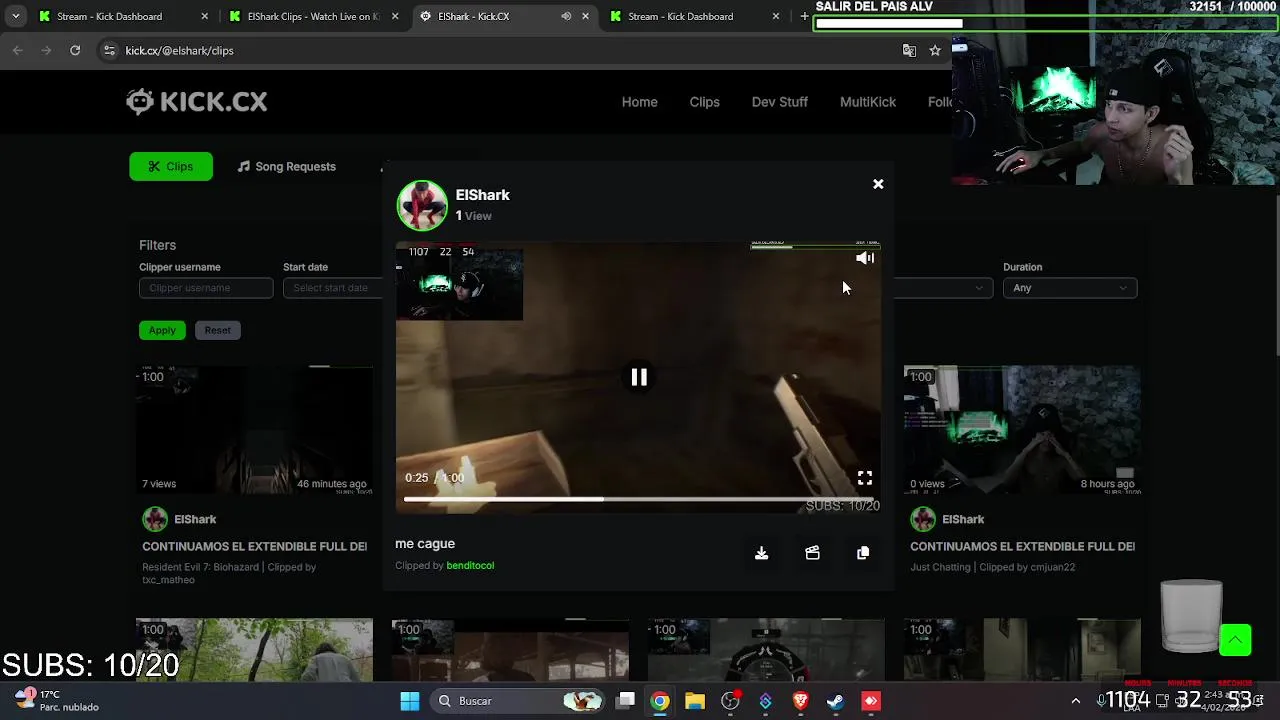The height and width of the screenshot is (720, 1280).
Task: Reset the clip filters
Action: [x=217, y=330]
